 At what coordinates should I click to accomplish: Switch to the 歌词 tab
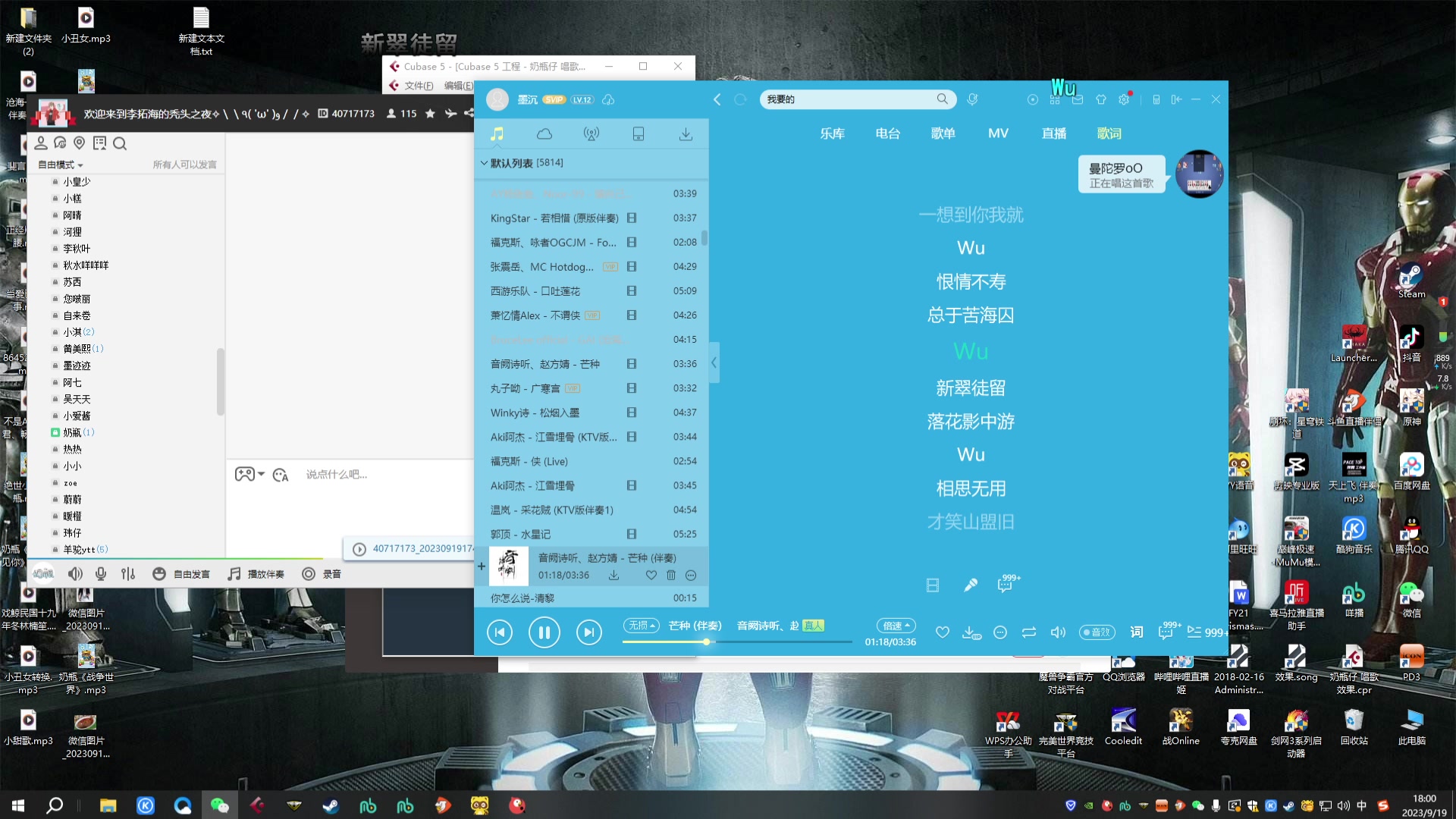(1109, 133)
